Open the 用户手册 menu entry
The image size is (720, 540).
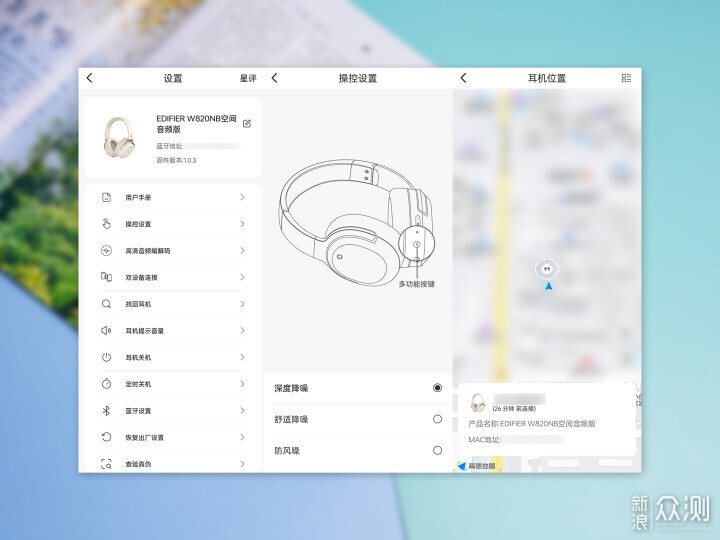pyautogui.click(x=173, y=197)
